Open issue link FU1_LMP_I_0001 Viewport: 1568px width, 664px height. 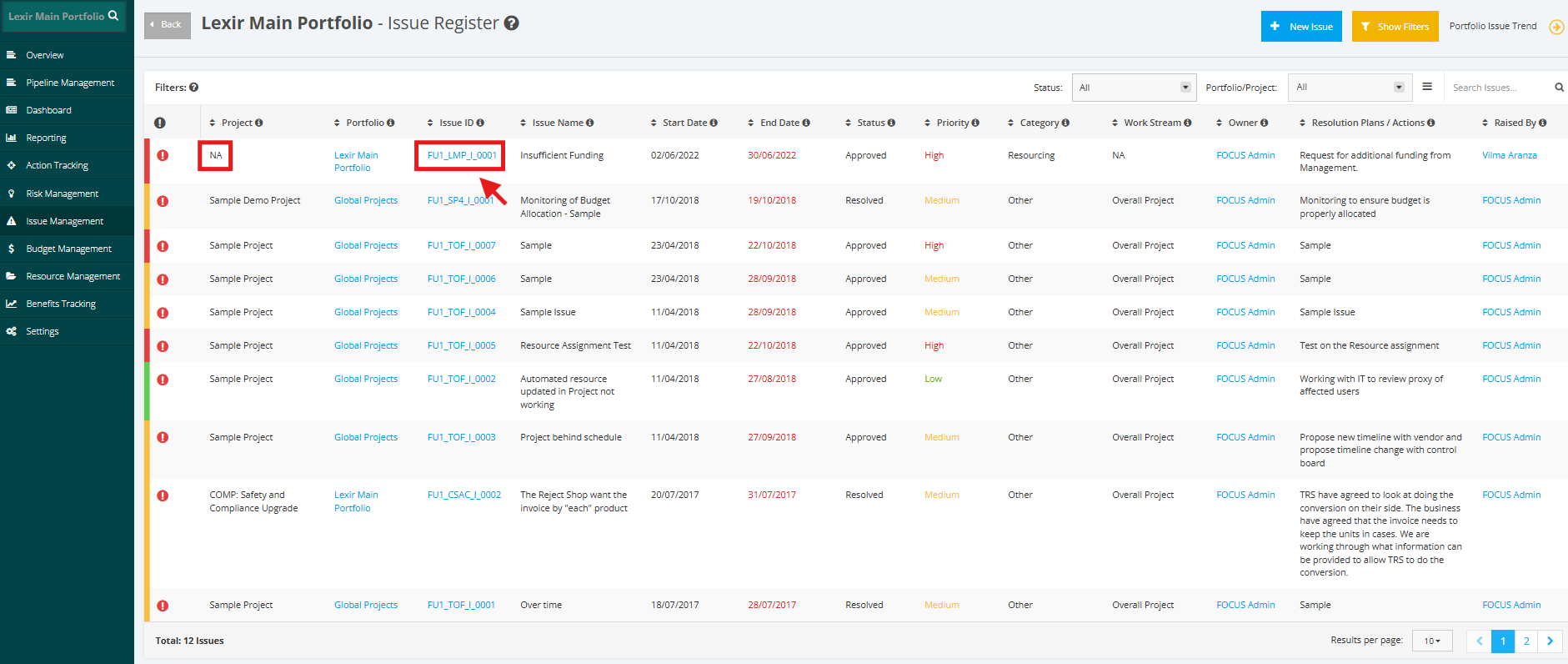[x=462, y=155]
